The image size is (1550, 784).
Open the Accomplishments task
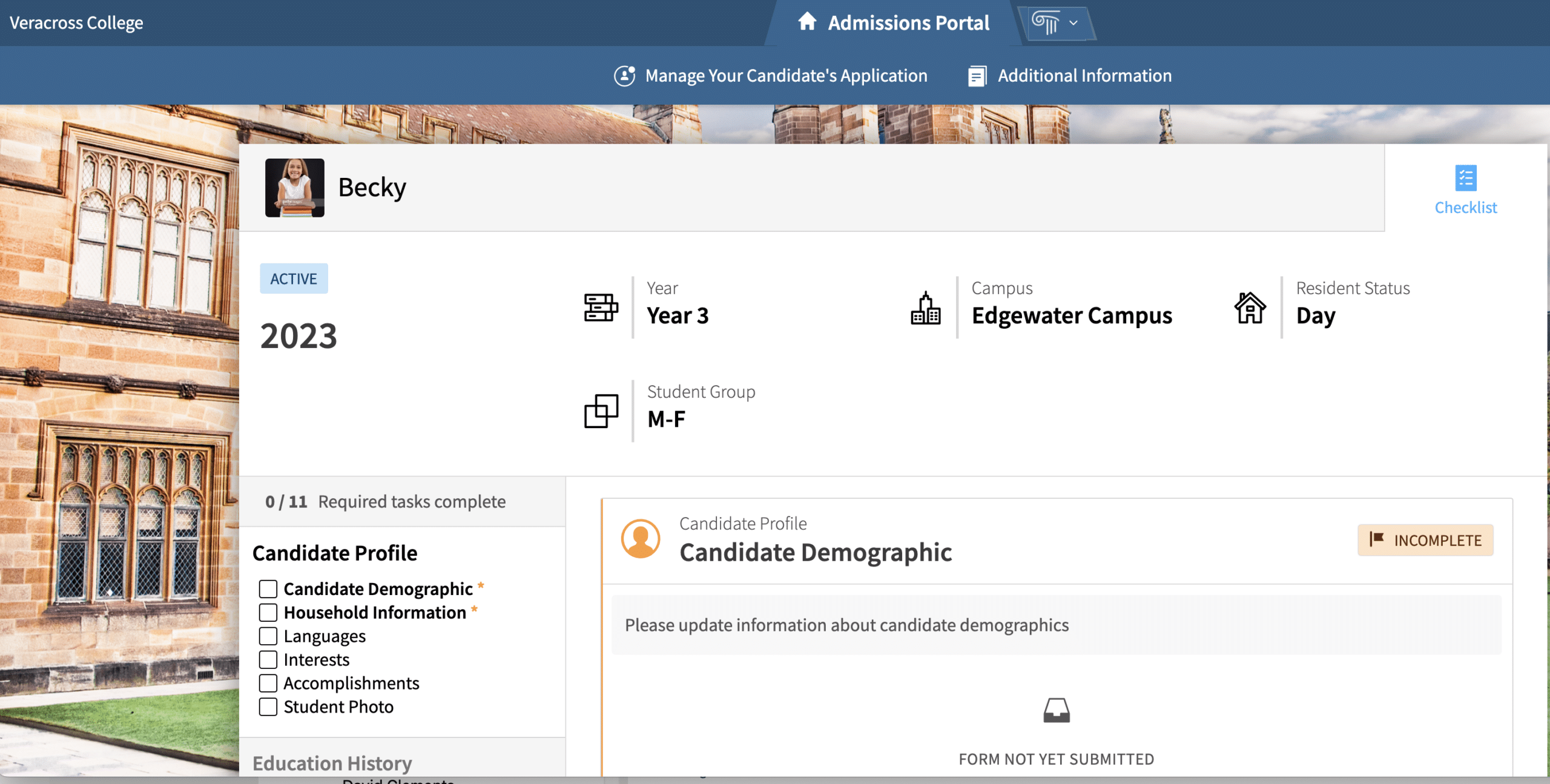(351, 684)
